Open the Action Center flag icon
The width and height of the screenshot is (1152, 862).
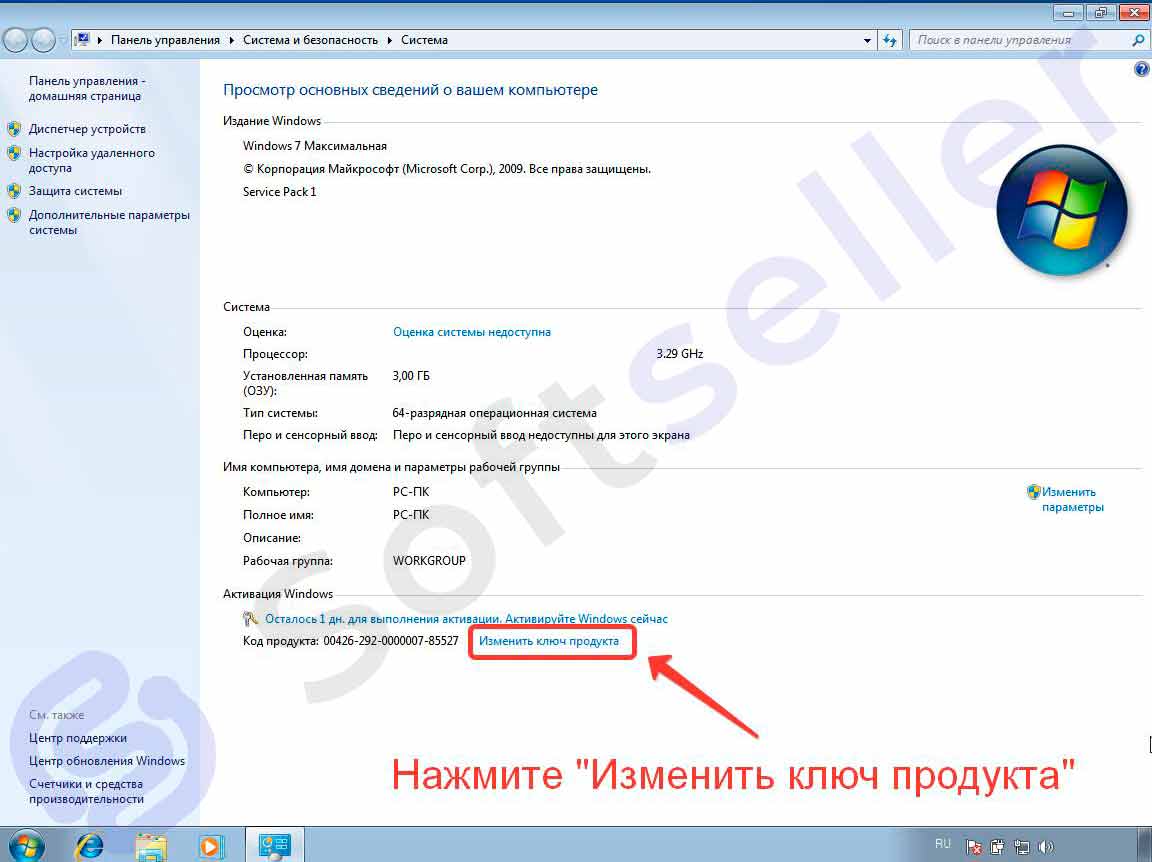click(973, 846)
